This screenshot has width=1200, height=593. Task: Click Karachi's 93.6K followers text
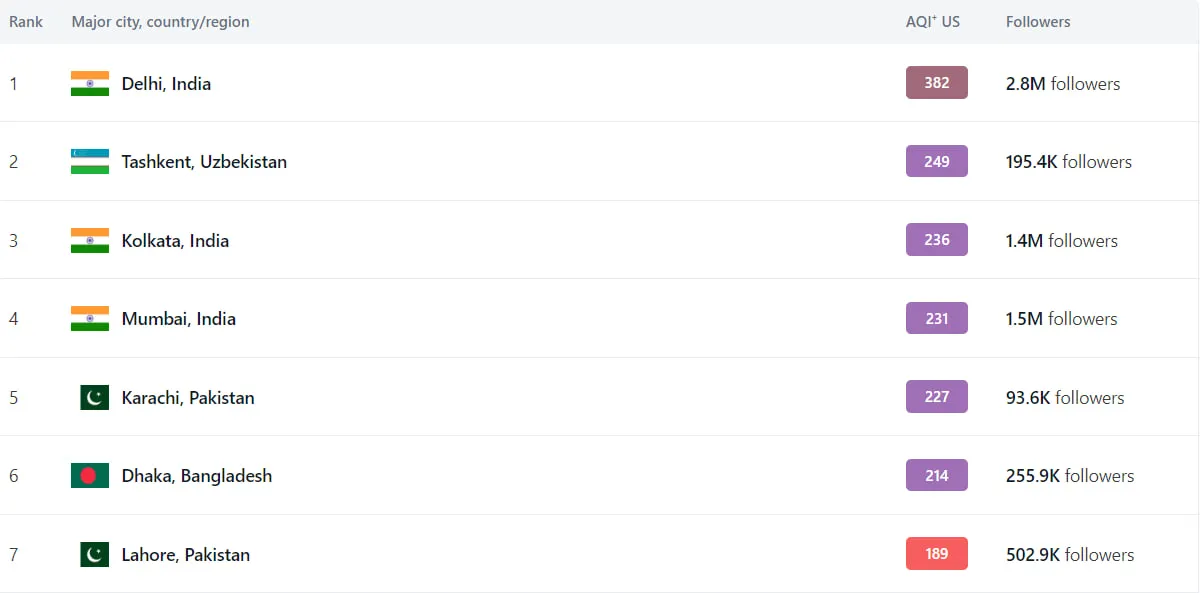[x=1065, y=398]
